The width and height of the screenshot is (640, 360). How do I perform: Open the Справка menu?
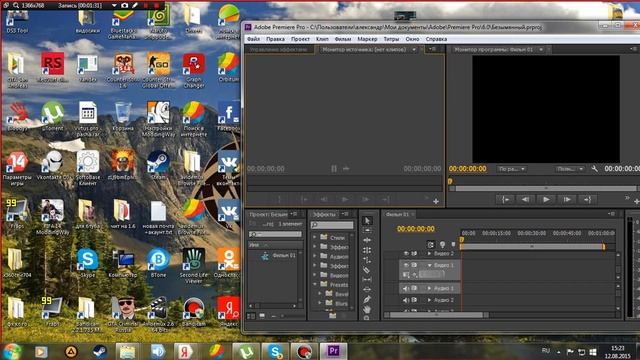tap(436, 39)
